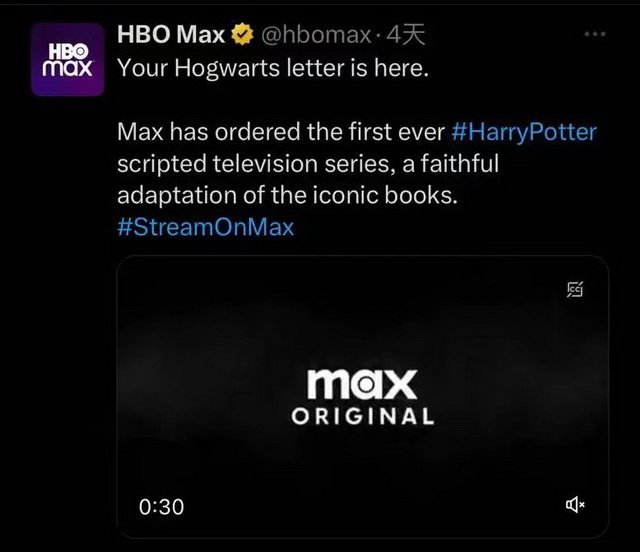Open the HBO Max profile avatar

click(68, 60)
